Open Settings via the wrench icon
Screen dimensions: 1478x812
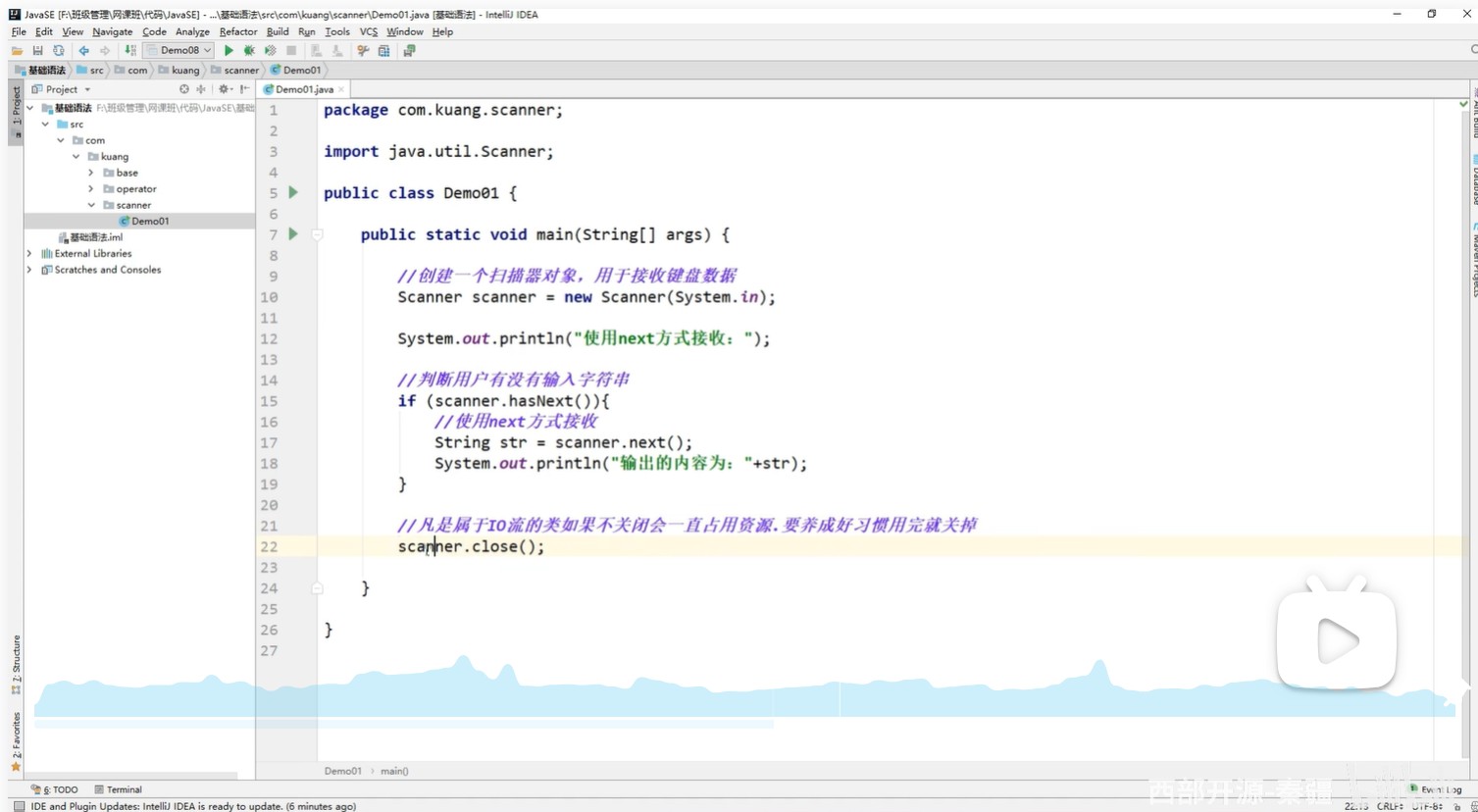point(363,50)
